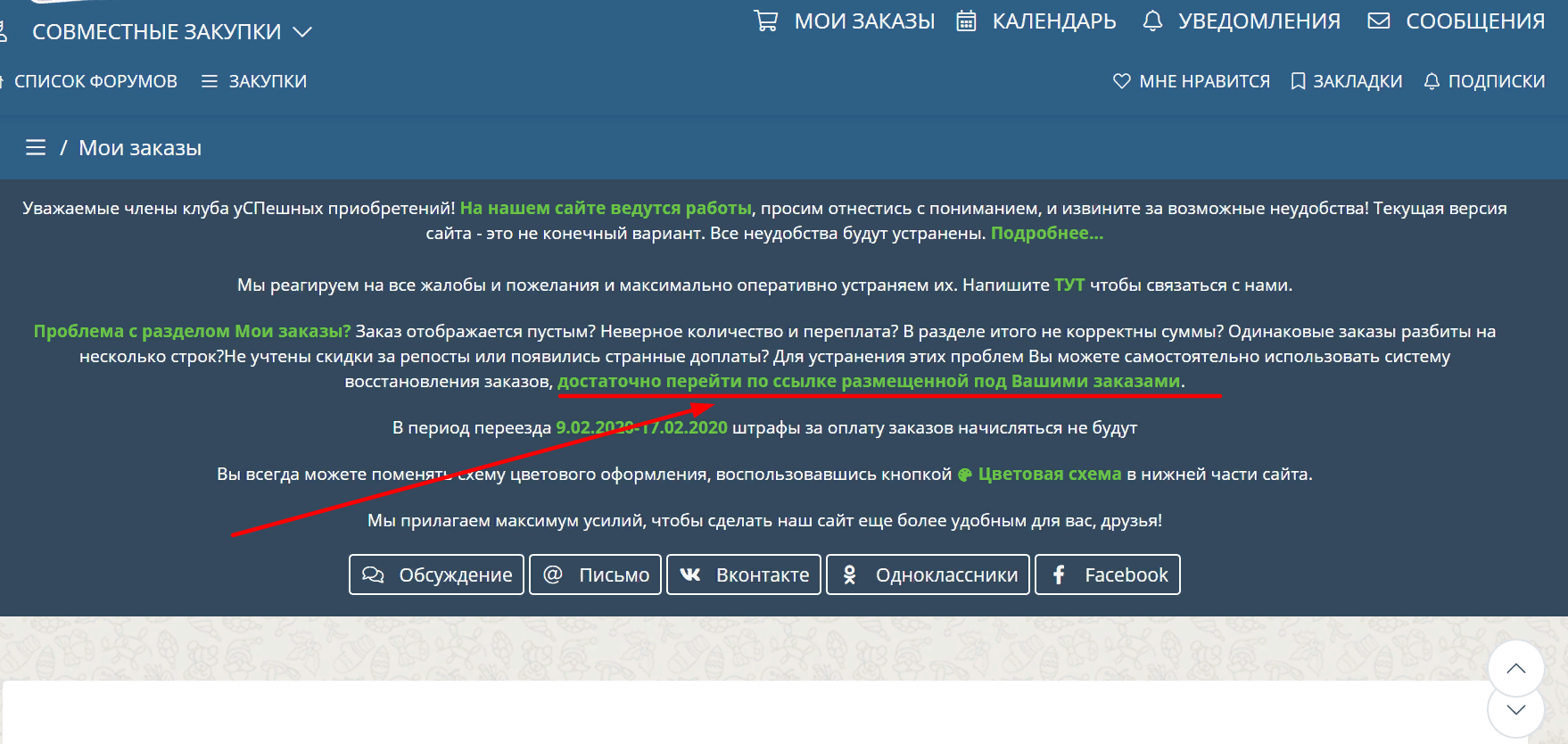
Task: Click the Мои заказы breadcrumb title
Action: [x=140, y=148]
